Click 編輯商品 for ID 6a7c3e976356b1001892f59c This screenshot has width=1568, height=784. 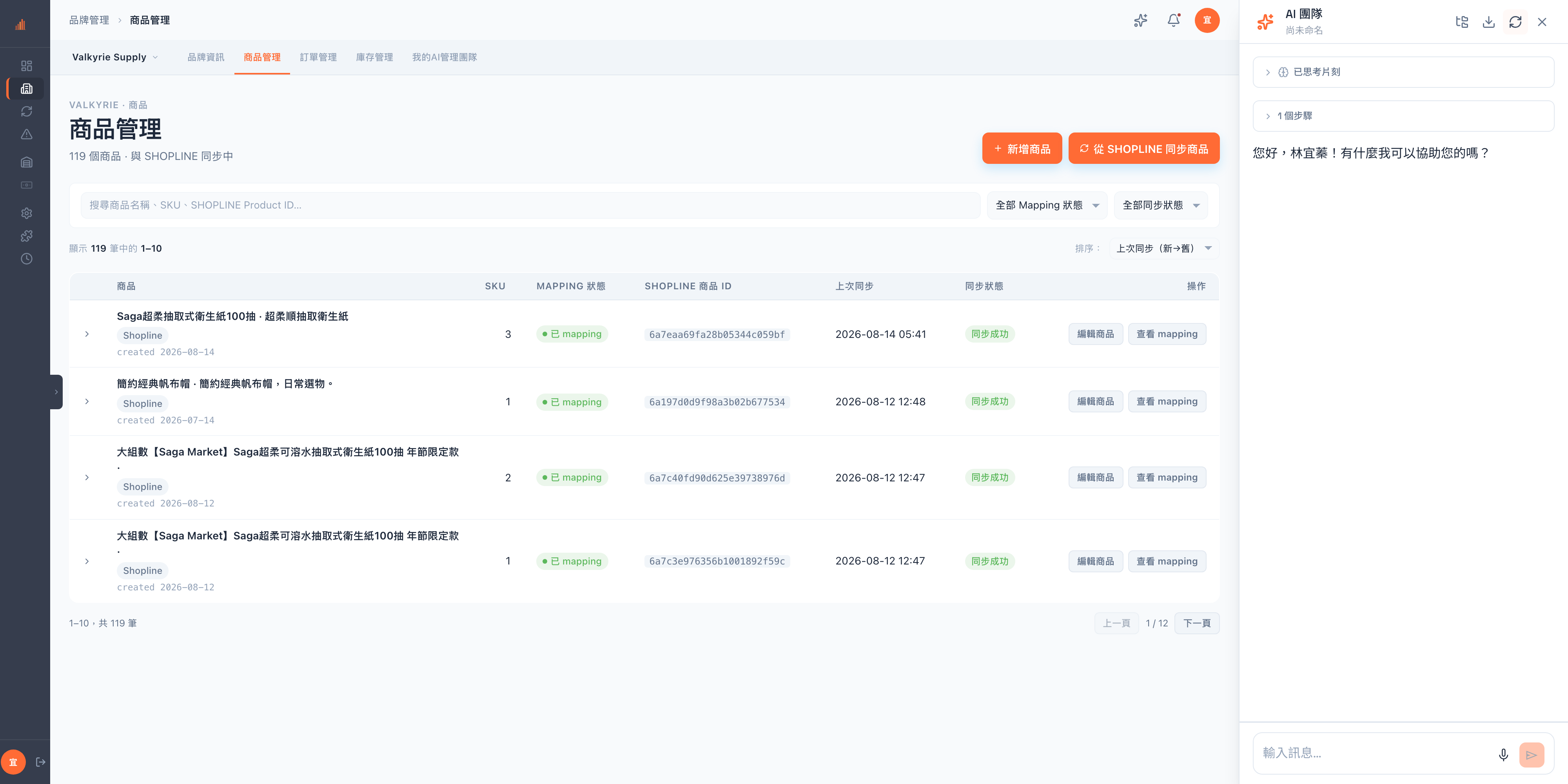coord(1096,561)
